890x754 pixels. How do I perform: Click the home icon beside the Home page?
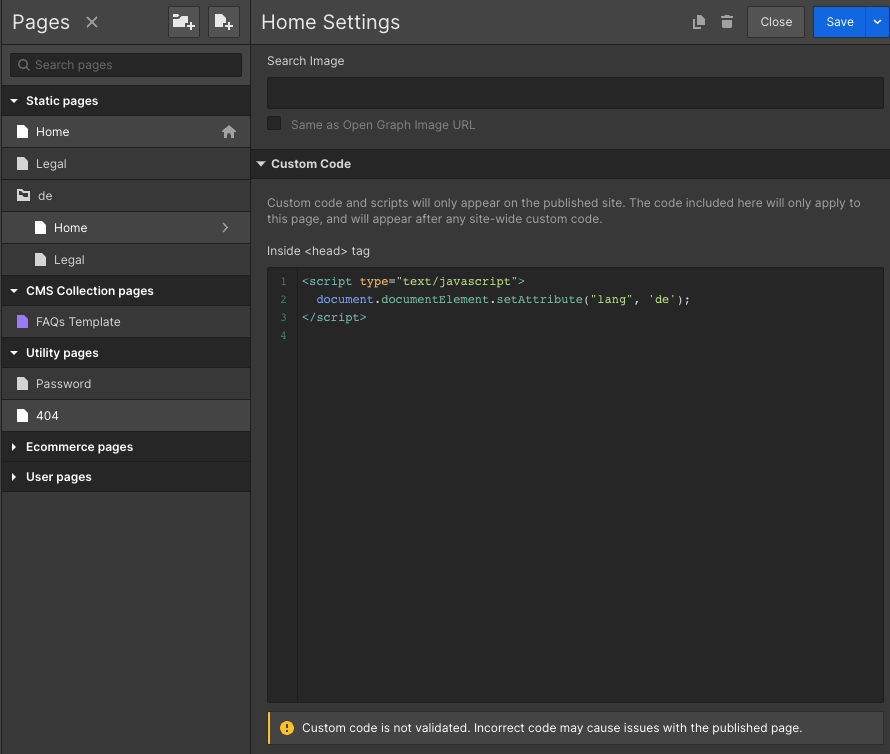229,132
